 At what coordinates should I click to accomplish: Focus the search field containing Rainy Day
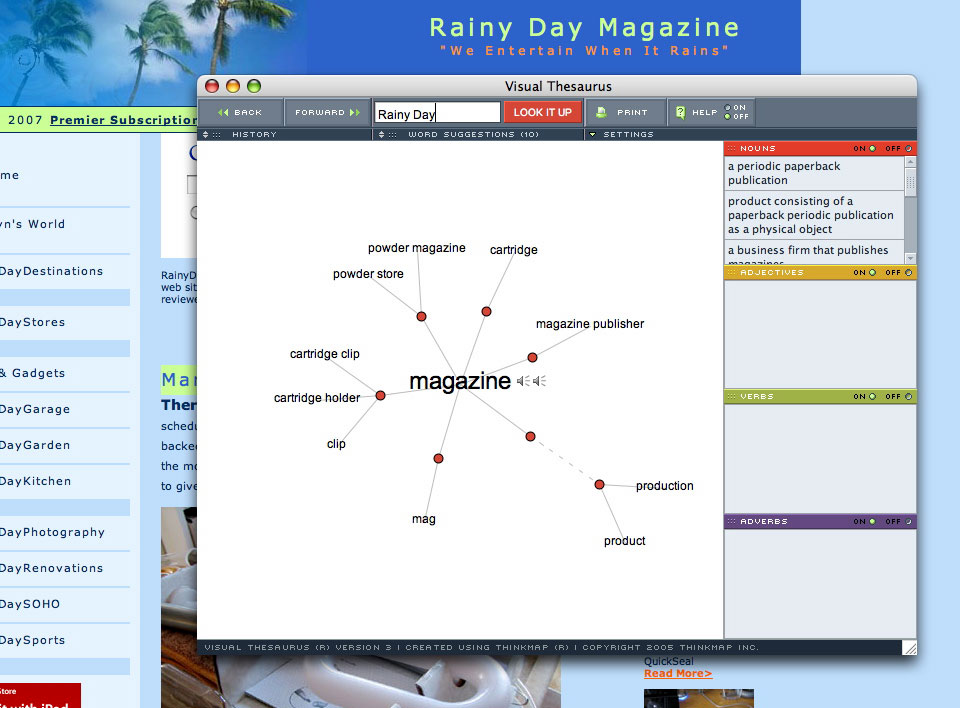click(x=437, y=113)
